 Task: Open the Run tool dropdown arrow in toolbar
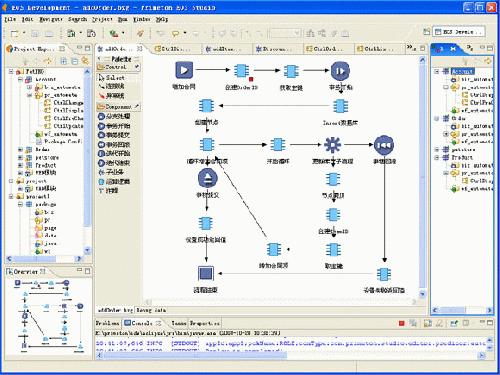coord(123,33)
